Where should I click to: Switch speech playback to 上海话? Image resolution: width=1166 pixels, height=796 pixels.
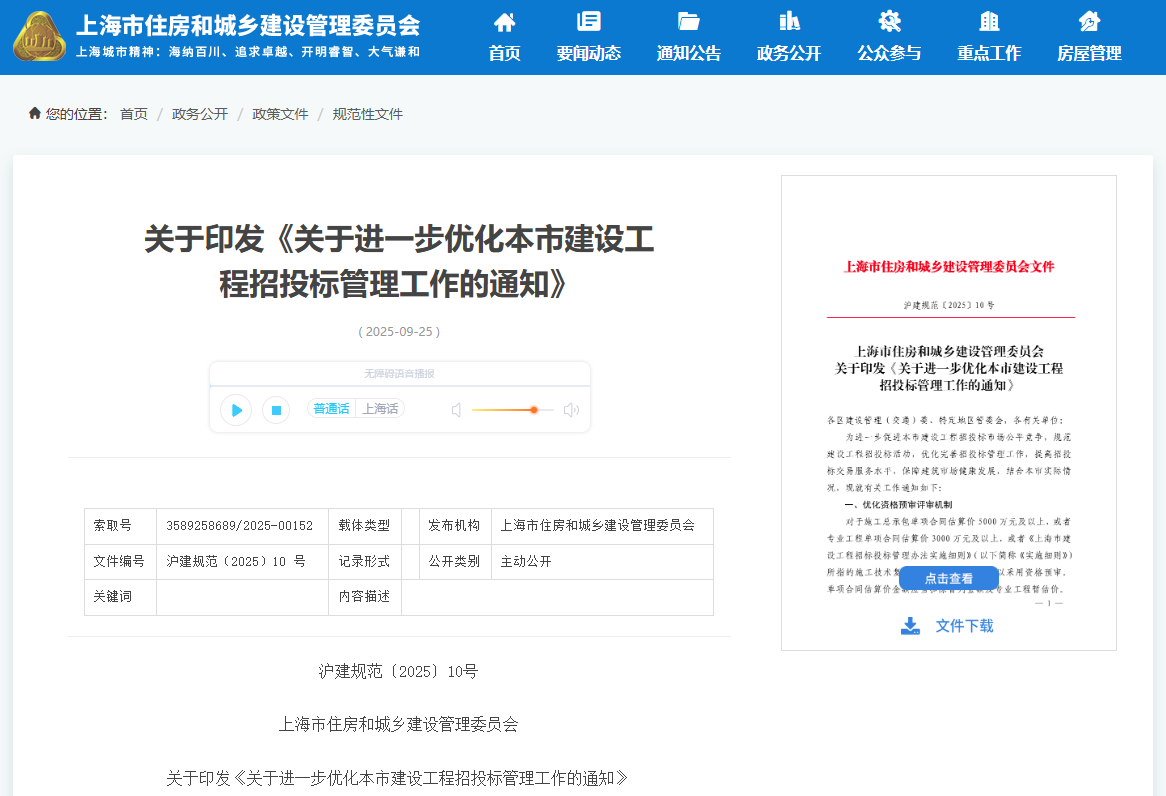pos(381,408)
